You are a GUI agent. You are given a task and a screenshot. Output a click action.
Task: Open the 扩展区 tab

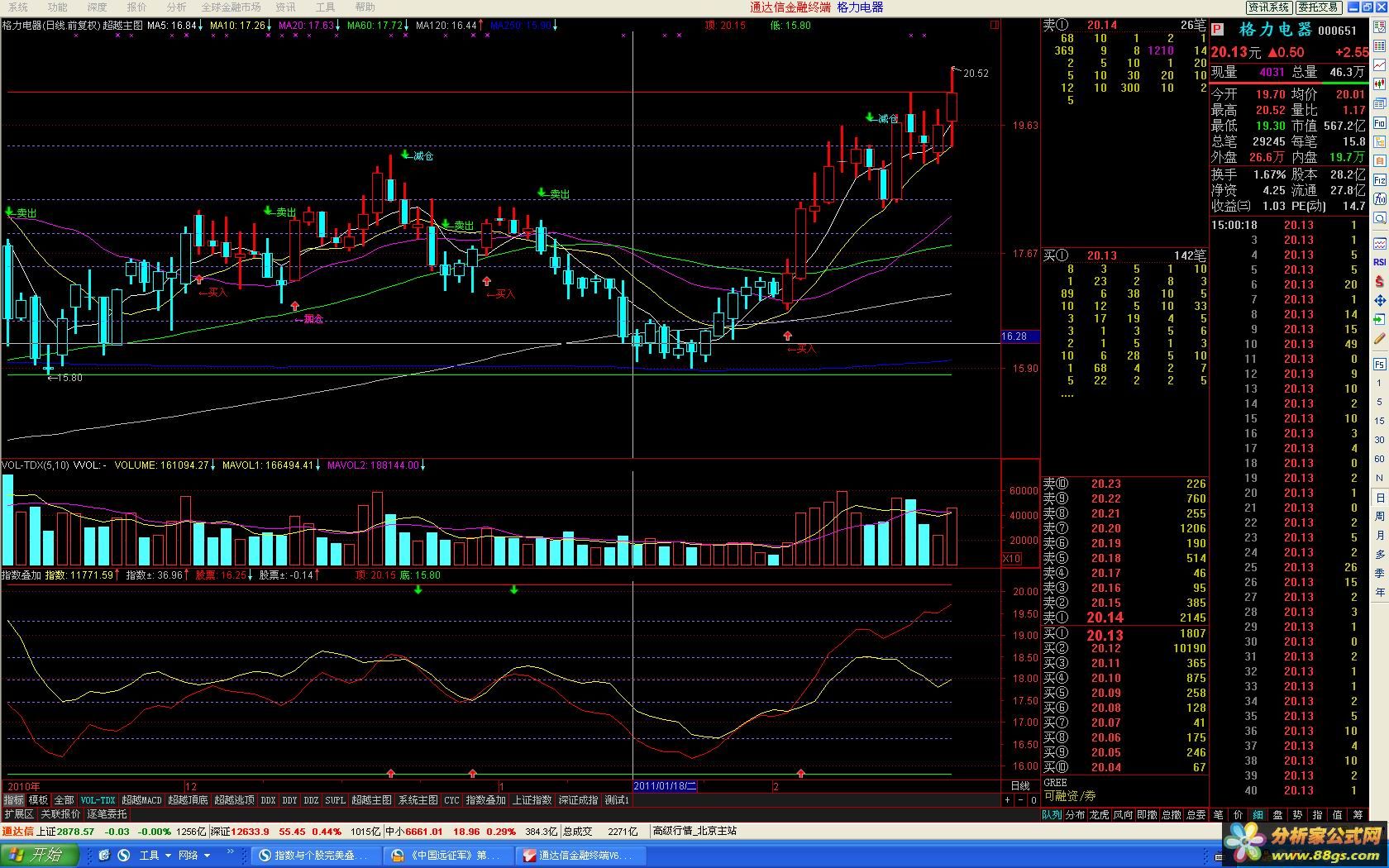(18, 814)
